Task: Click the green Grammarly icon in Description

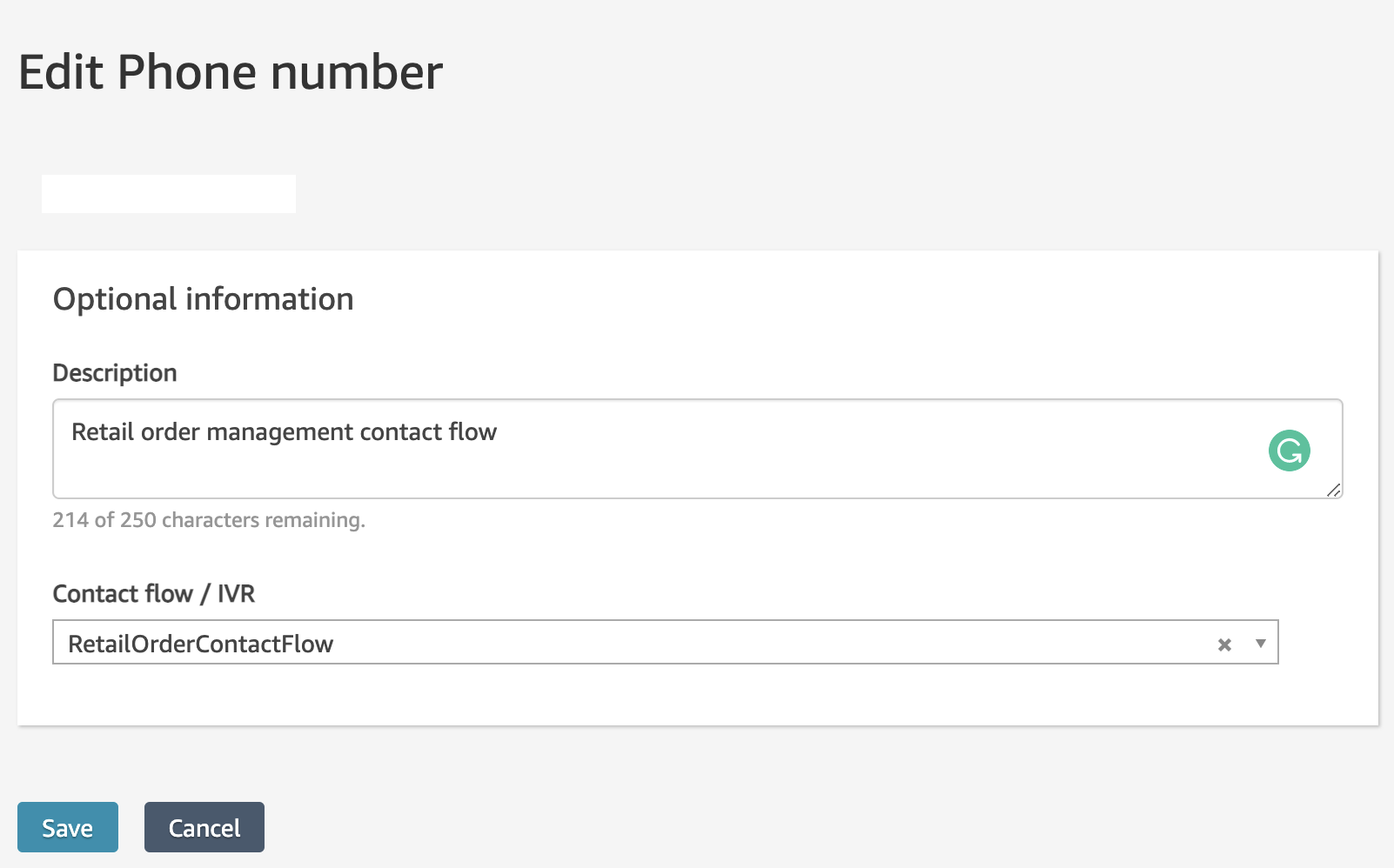Action: 1289,451
